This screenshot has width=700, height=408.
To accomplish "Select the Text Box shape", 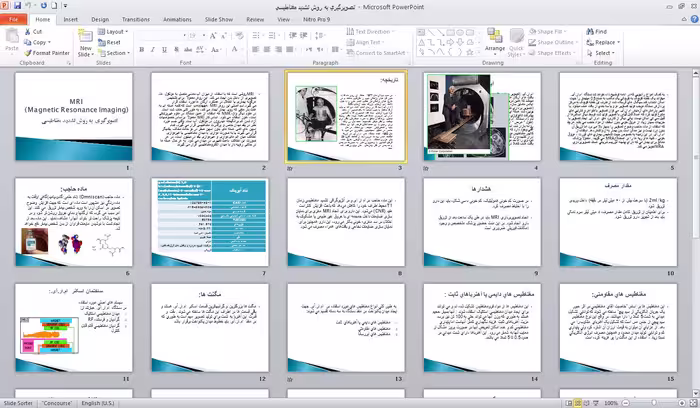I will 421,33.
